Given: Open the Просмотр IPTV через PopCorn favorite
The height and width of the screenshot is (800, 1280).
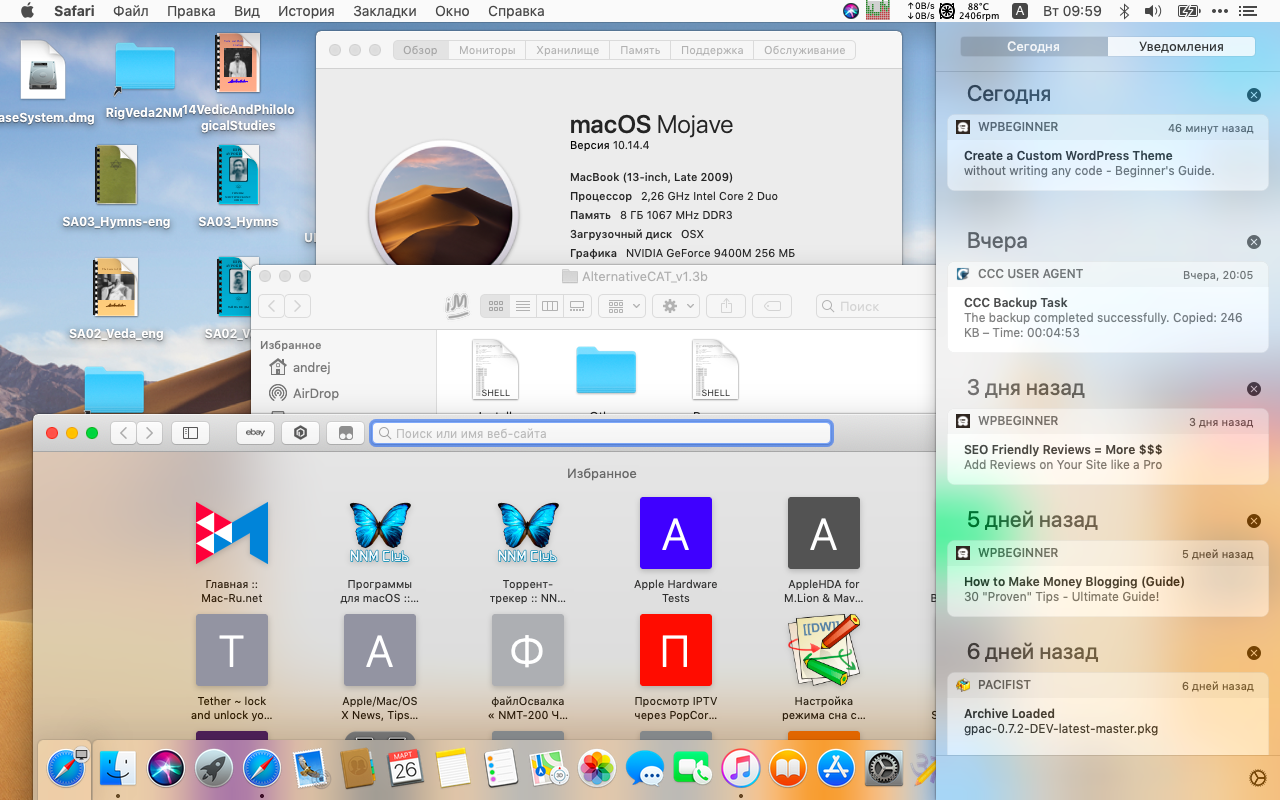Looking at the screenshot, I should 676,668.
